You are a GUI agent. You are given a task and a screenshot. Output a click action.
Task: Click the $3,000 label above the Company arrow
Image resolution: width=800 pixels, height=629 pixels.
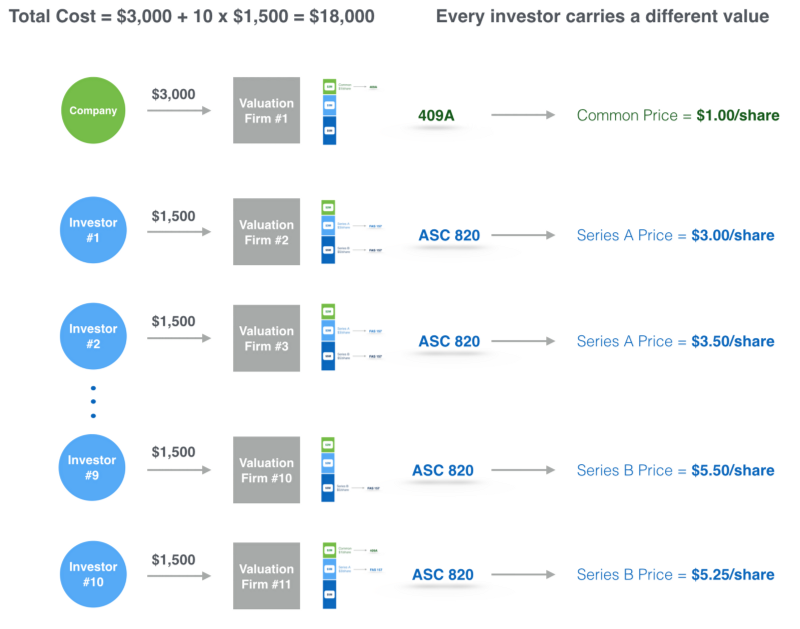pos(173,93)
